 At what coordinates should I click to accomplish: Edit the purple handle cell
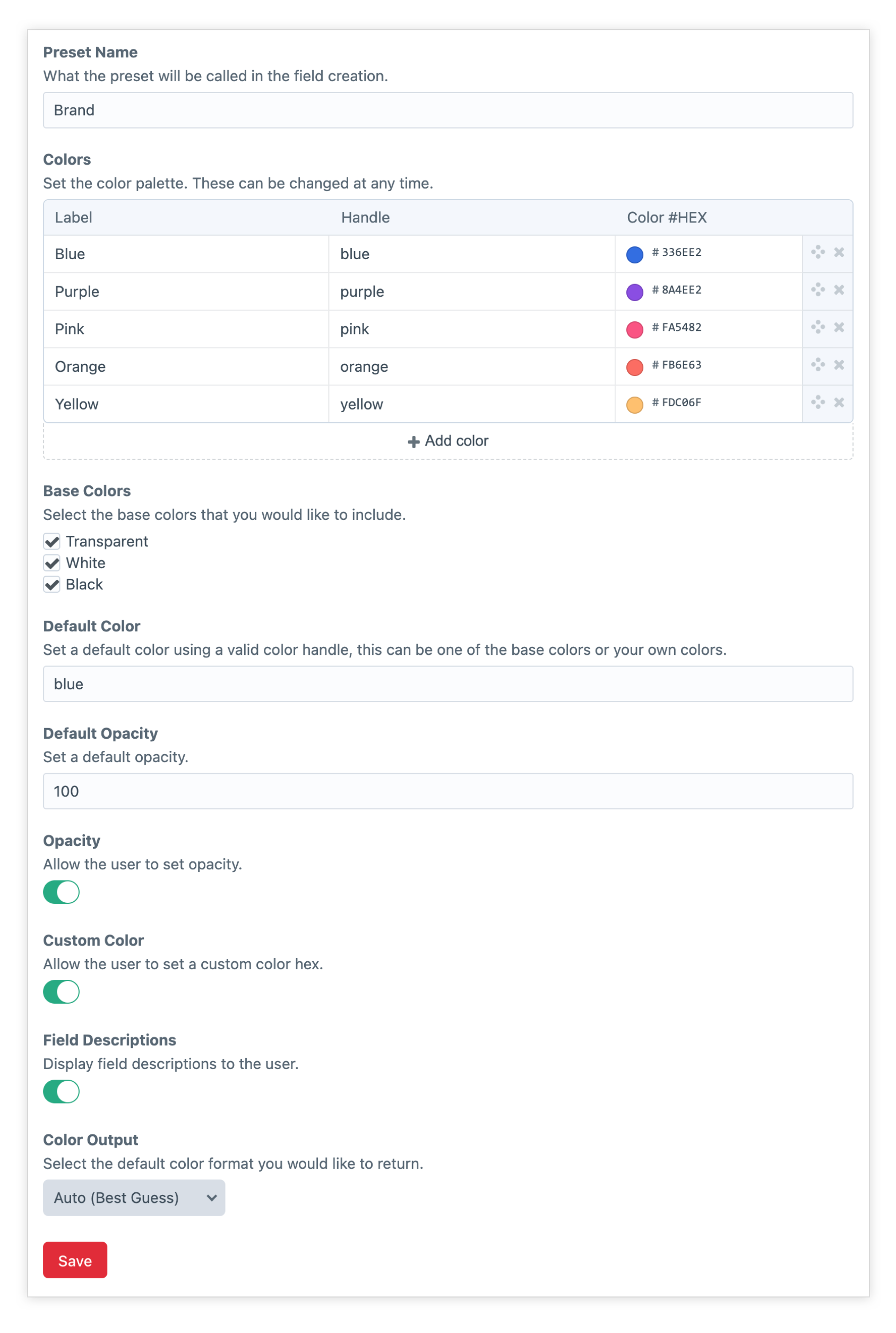(x=472, y=292)
